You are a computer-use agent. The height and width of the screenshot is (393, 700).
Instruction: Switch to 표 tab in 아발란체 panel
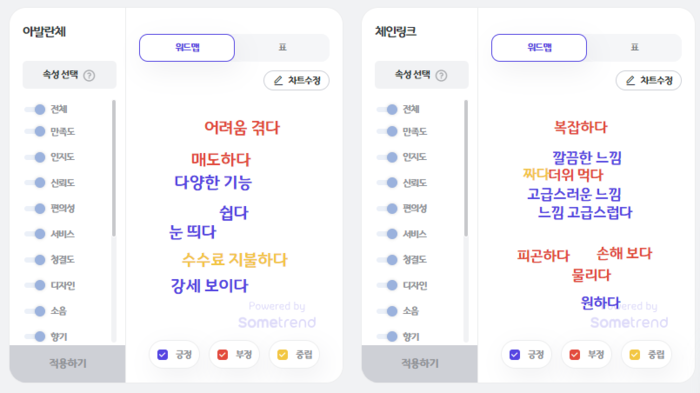[282, 47]
